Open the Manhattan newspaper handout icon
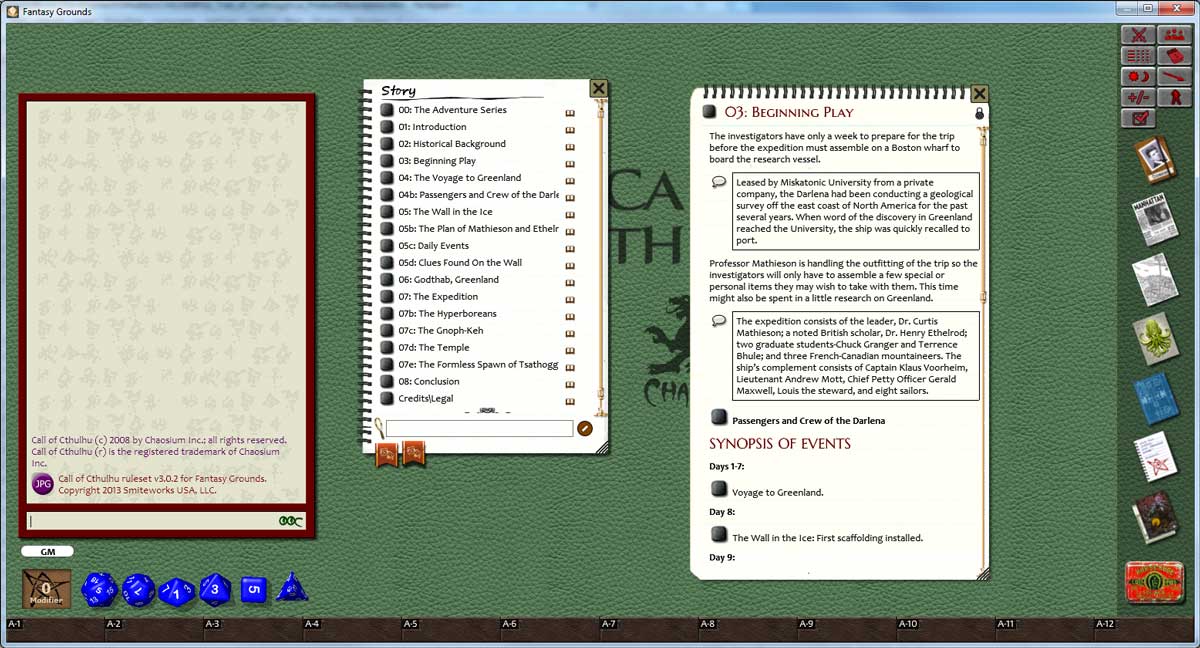The image size is (1200, 648). click(1155, 220)
